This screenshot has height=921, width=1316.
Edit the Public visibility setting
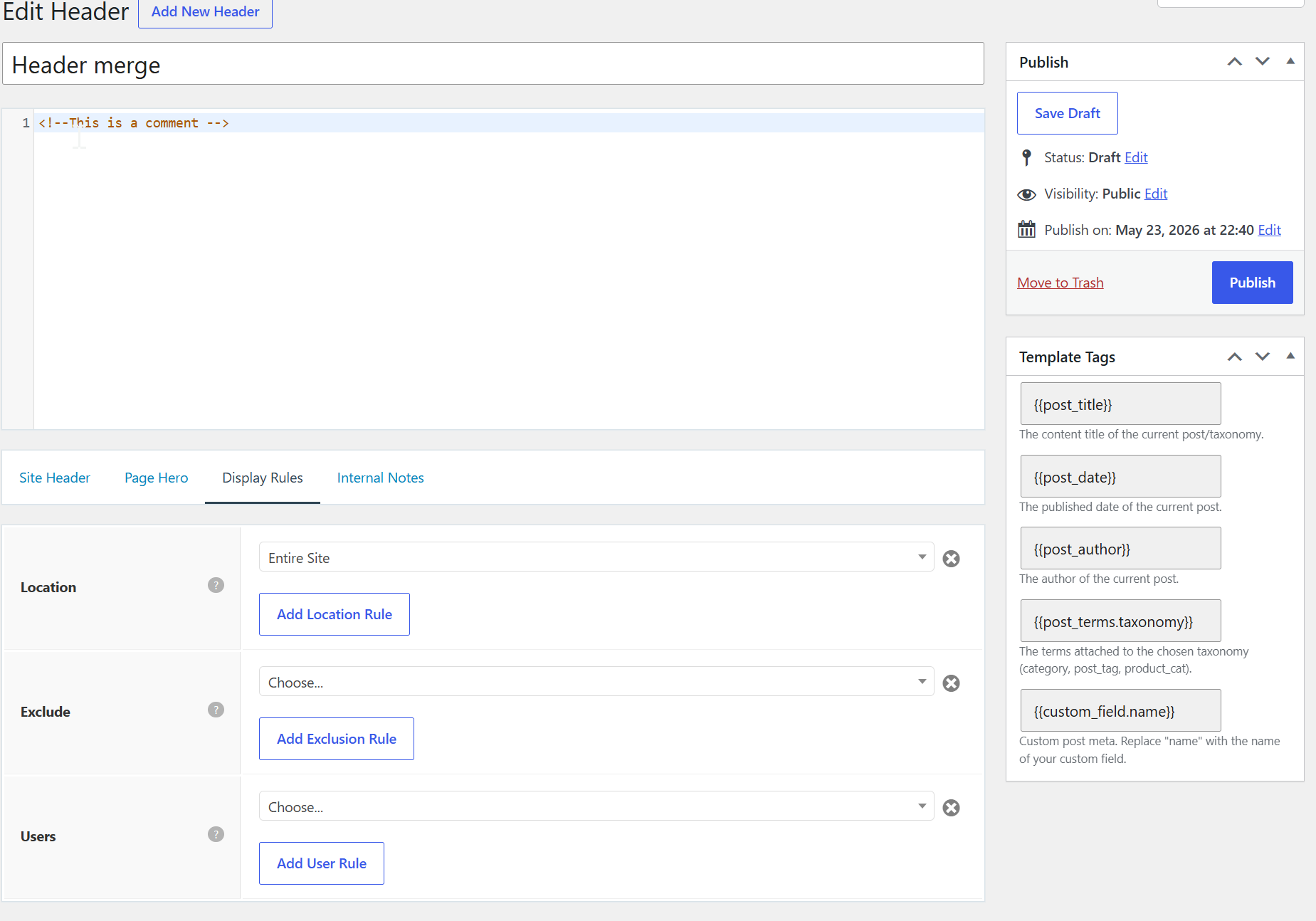[x=1156, y=194]
